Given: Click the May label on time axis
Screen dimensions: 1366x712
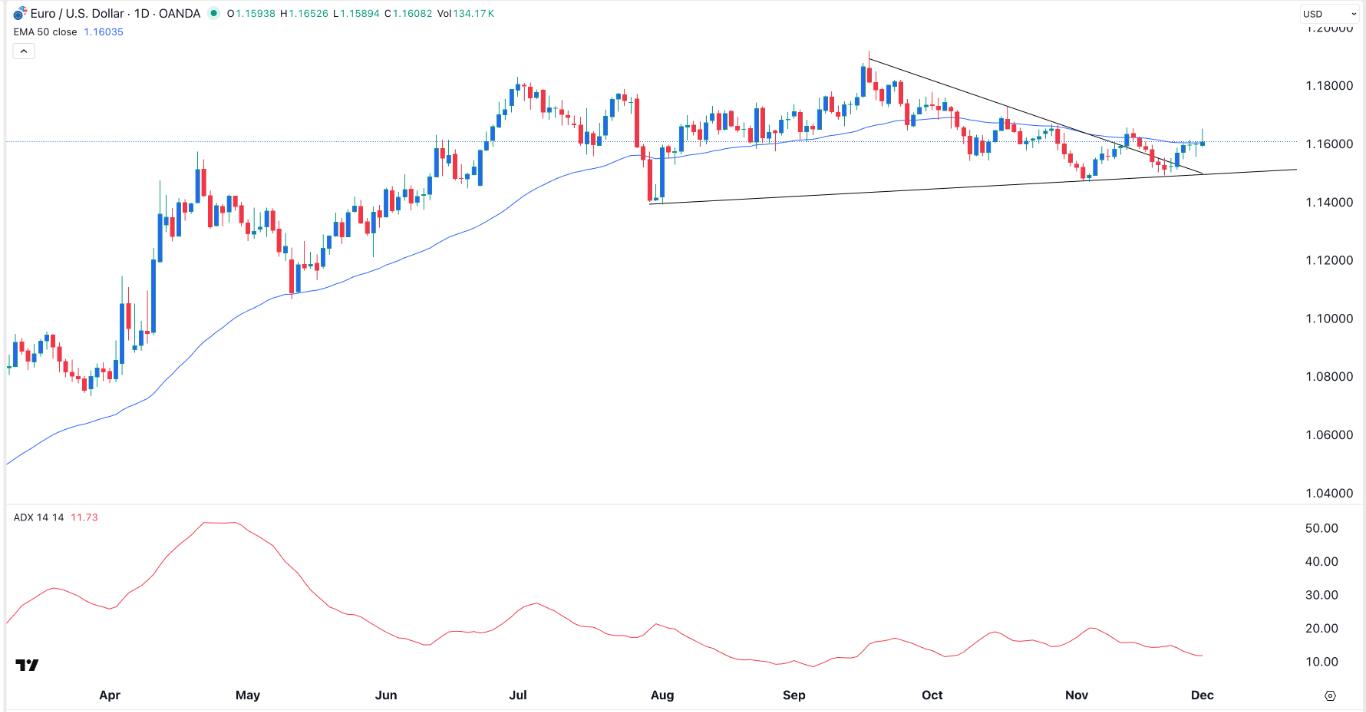Looking at the screenshot, I should [x=247, y=695].
